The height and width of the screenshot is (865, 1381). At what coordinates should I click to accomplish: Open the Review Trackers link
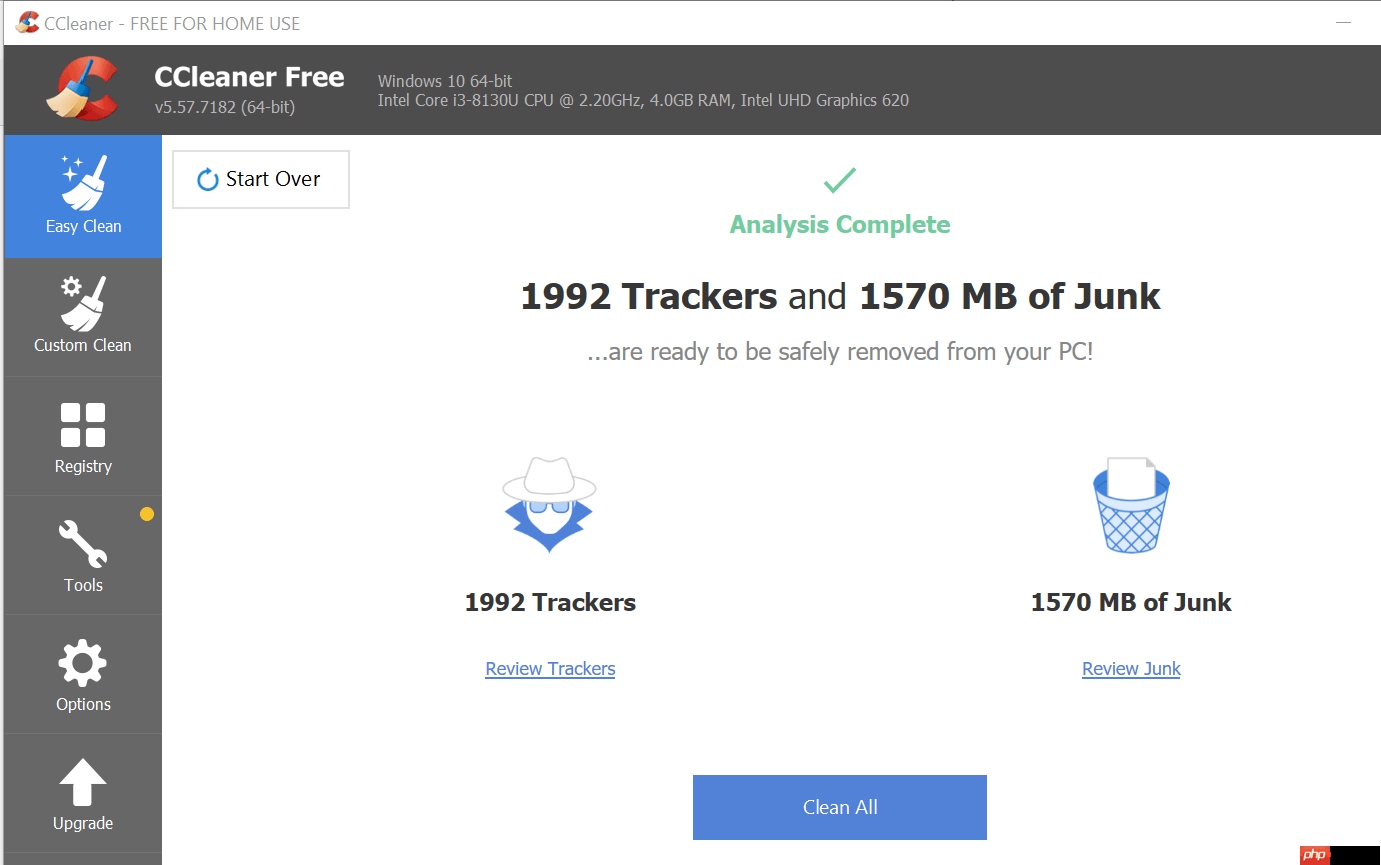pyautogui.click(x=550, y=669)
